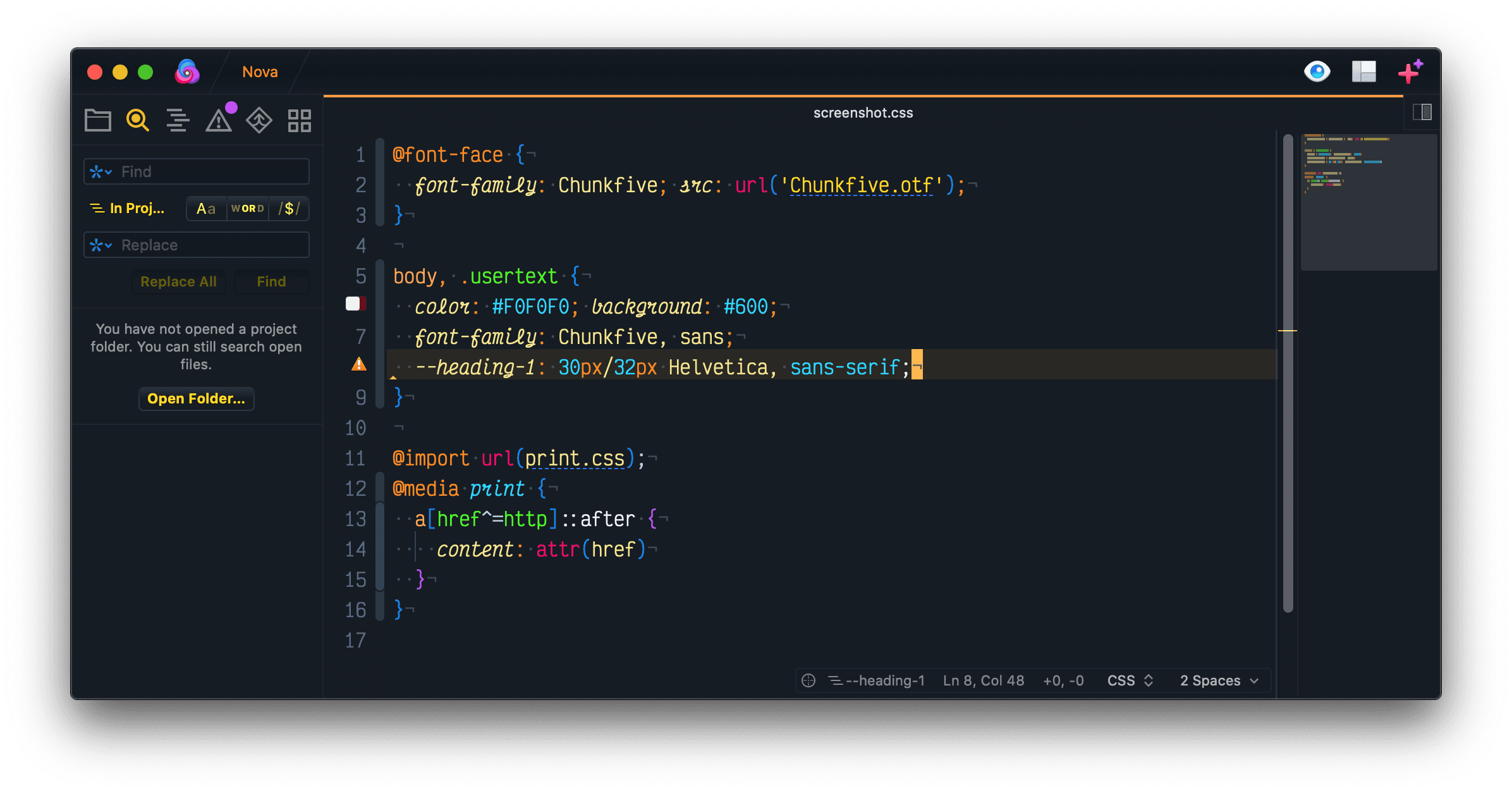Screen dimensions: 1512x793
Task: Click the sans-serif value on line 8
Action: click(x=844, y=367)
